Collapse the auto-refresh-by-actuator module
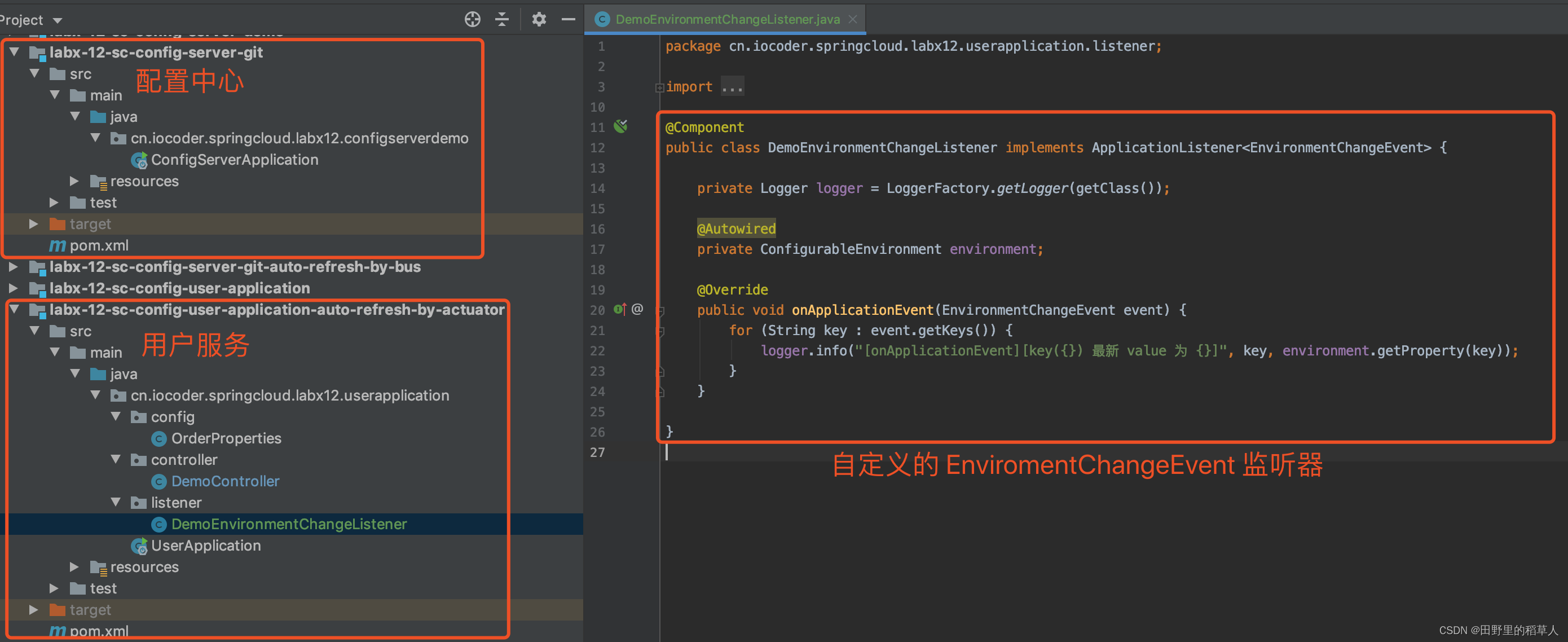 [x=14, y=309]
